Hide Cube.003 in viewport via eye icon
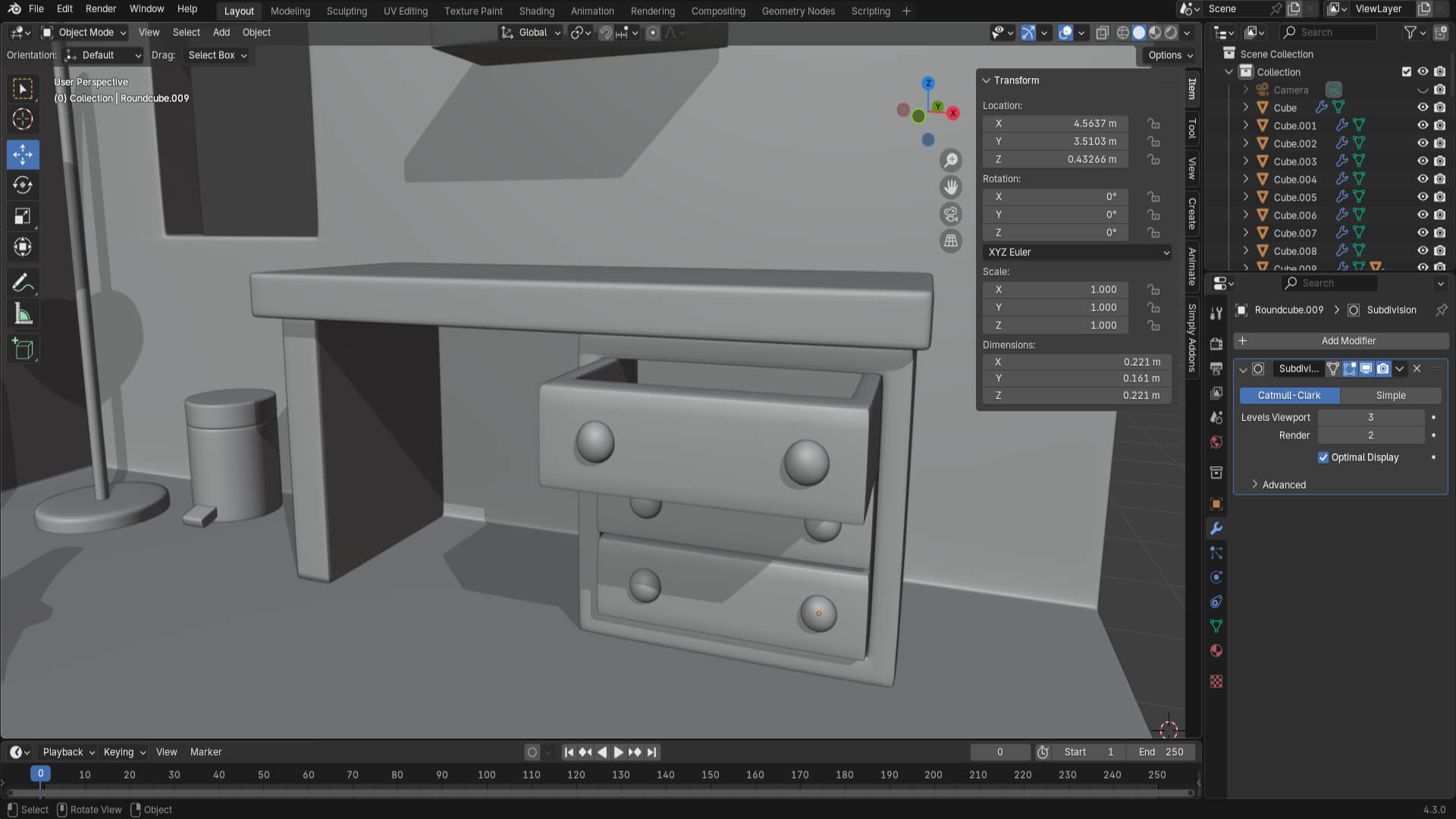Image resolution: width=1456 pixels, height=819 pixels. pos(1423,161)
